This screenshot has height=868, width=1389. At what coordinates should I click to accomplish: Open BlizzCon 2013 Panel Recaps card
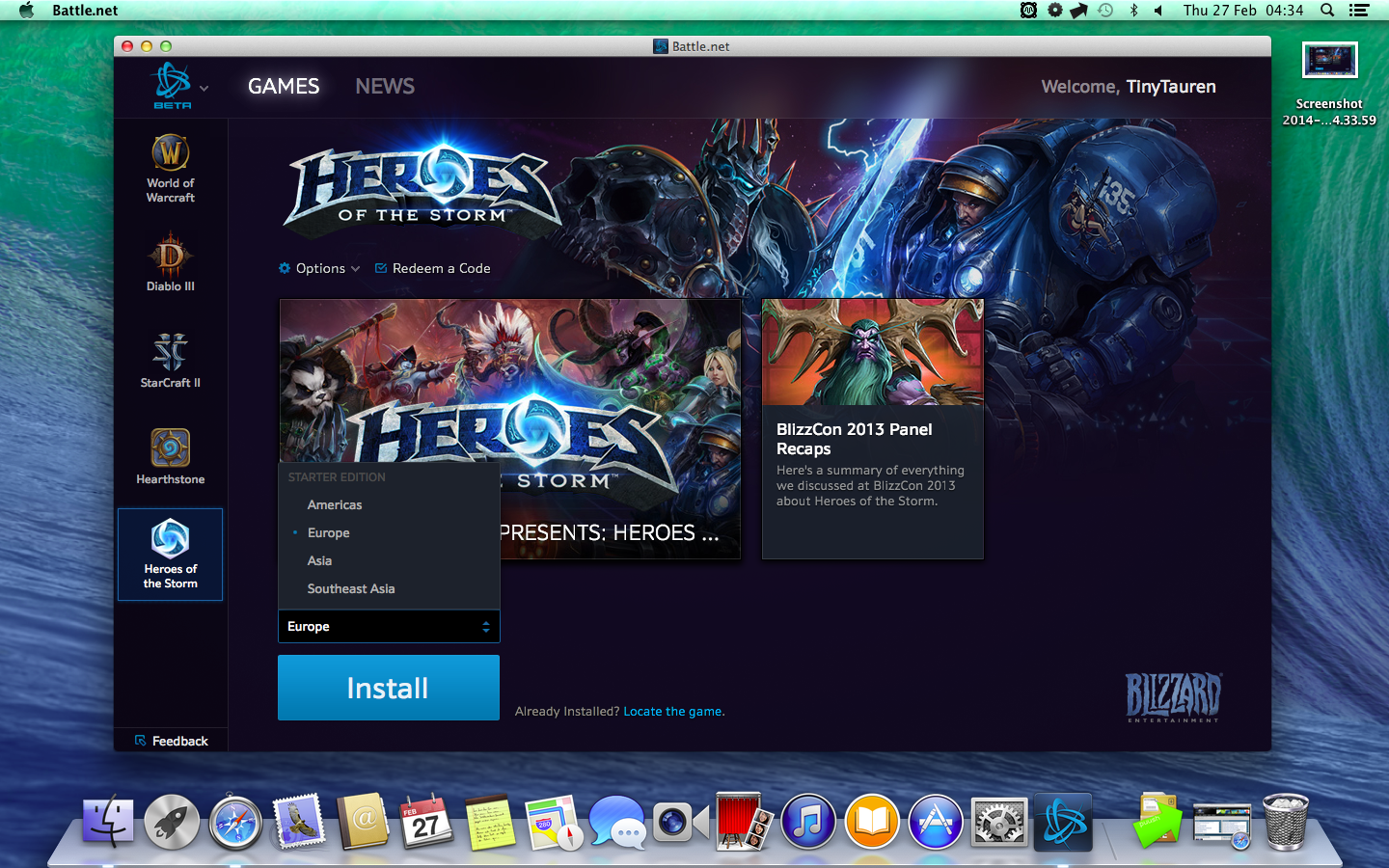tap(872, 429)
